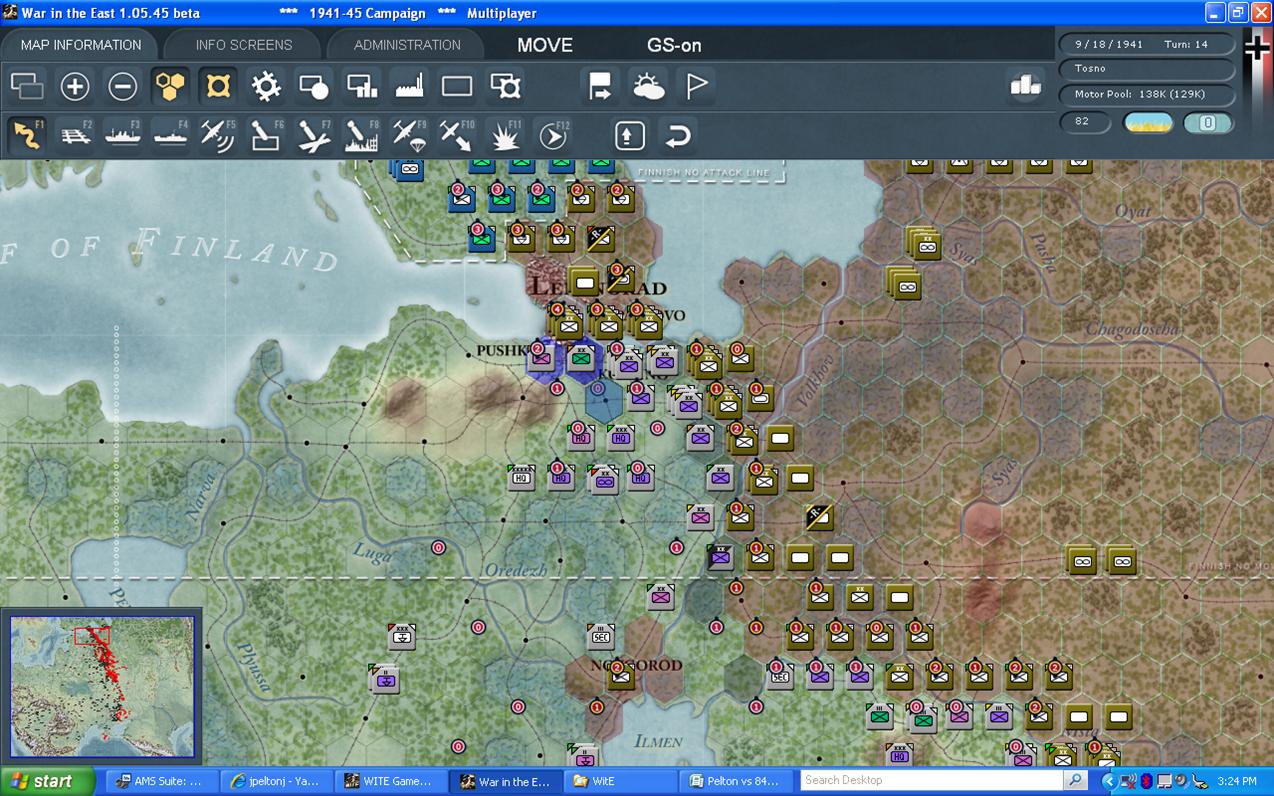
Task: Click the GS-on status label
Action: click(674, 45)
